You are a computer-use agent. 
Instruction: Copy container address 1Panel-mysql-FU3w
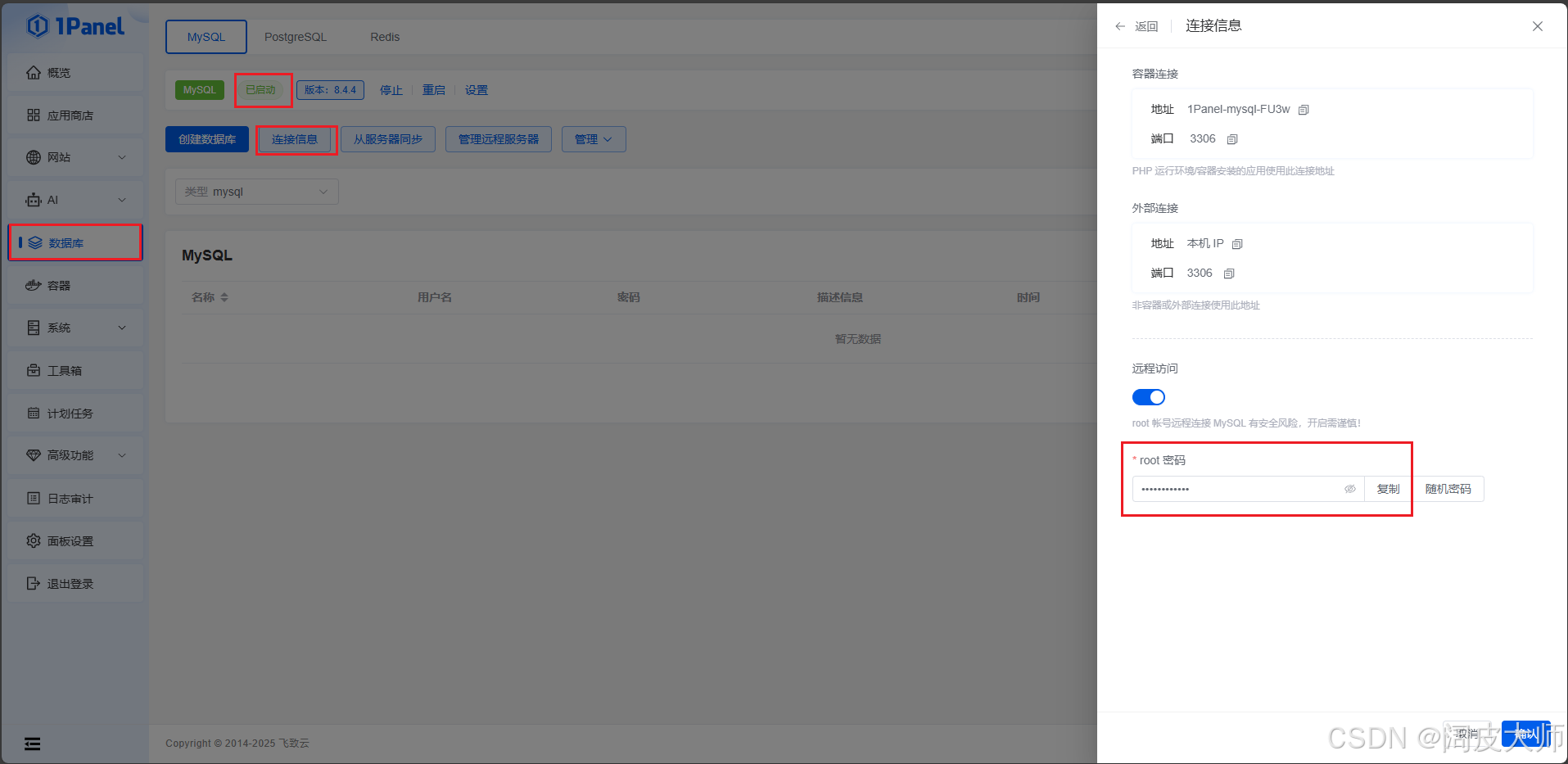[x=1304, y=110]
